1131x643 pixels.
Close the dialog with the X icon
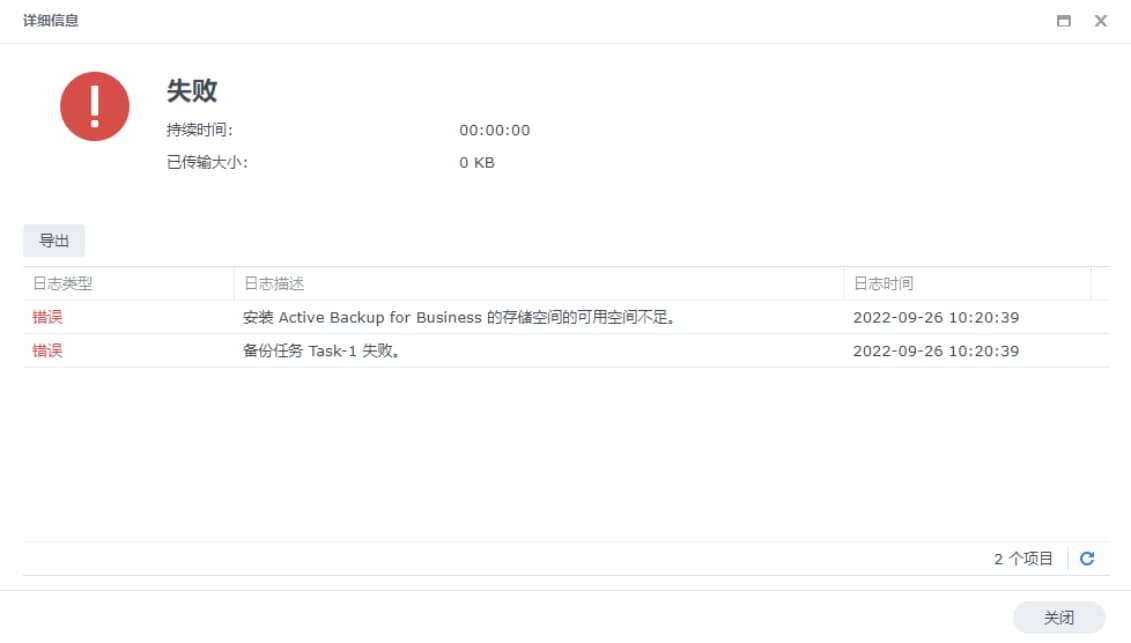click(1100, 21)
